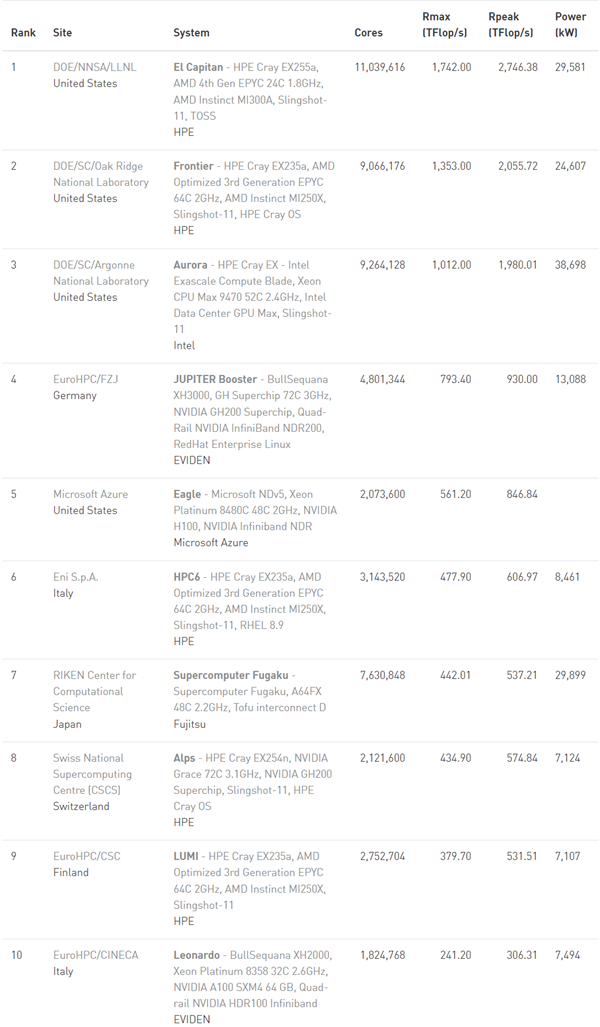600x1027 pixels.
Task: Open the DOE/NNSA/LLNL site link
Action: 93,67
